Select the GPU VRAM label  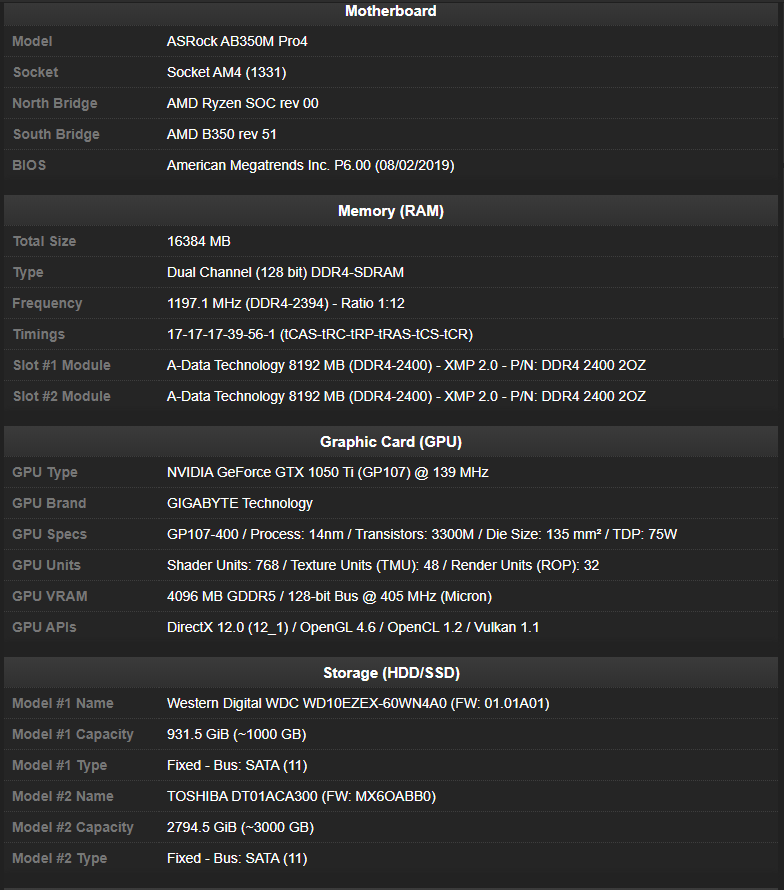pyautogui.click(x=50, y=597)
